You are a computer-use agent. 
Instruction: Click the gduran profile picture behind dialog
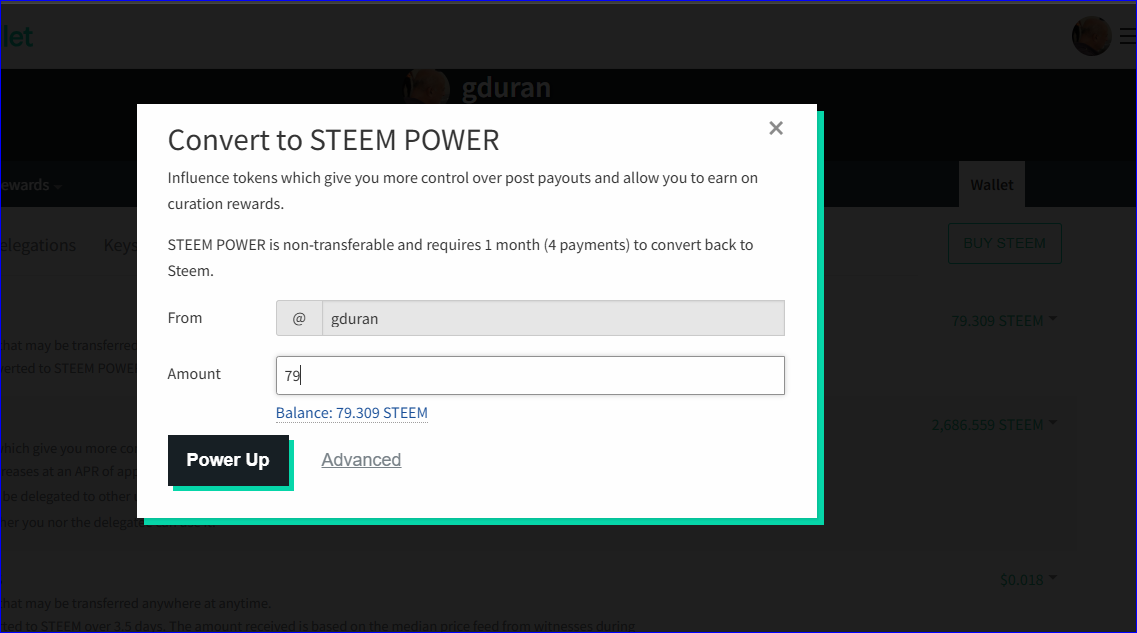(x=427, y=87)
